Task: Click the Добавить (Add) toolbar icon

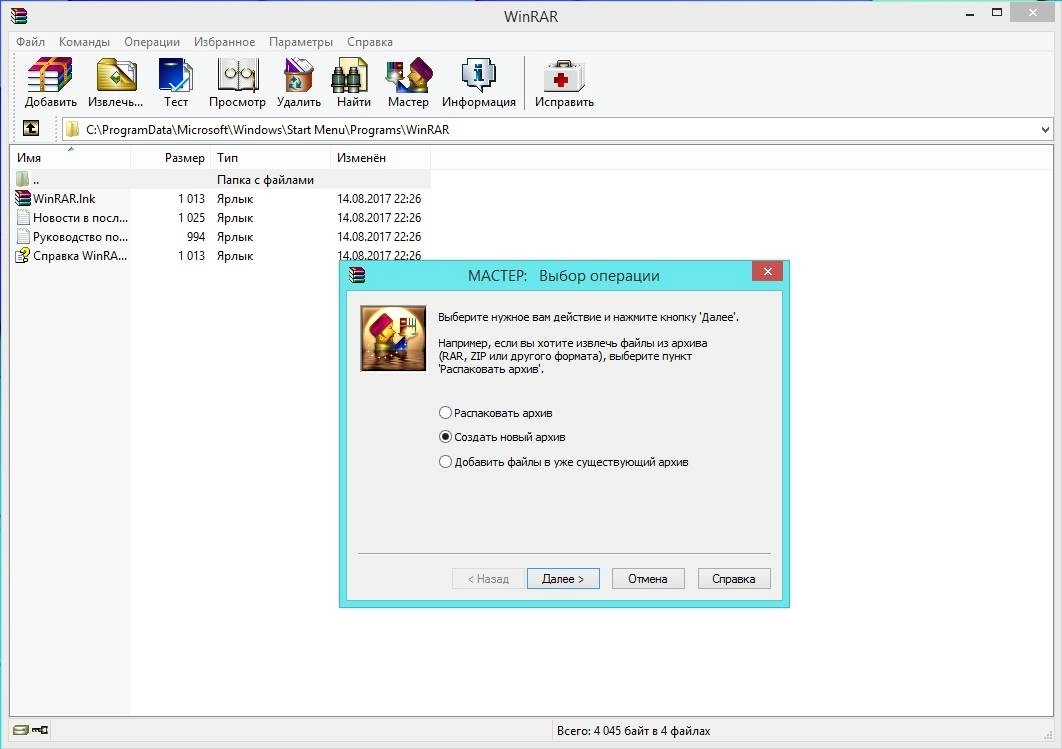Action: (x=50, y=82)
